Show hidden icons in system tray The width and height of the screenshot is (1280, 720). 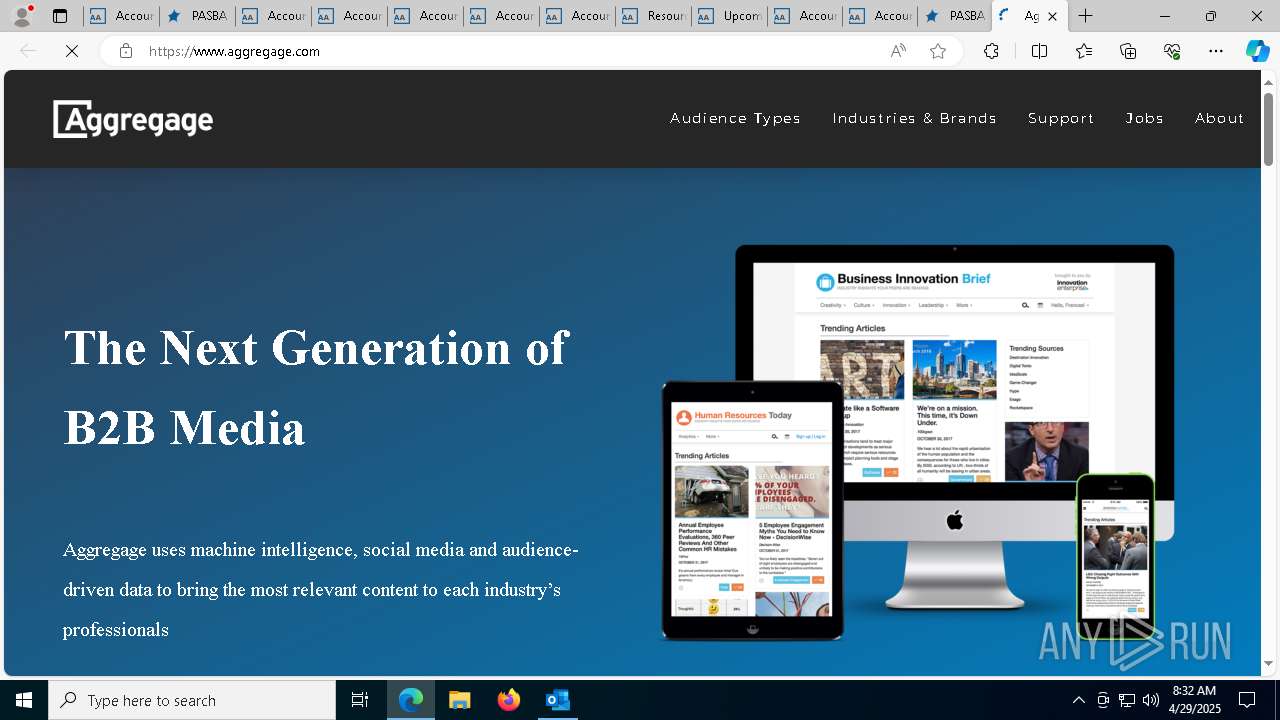click(1078, 700)
